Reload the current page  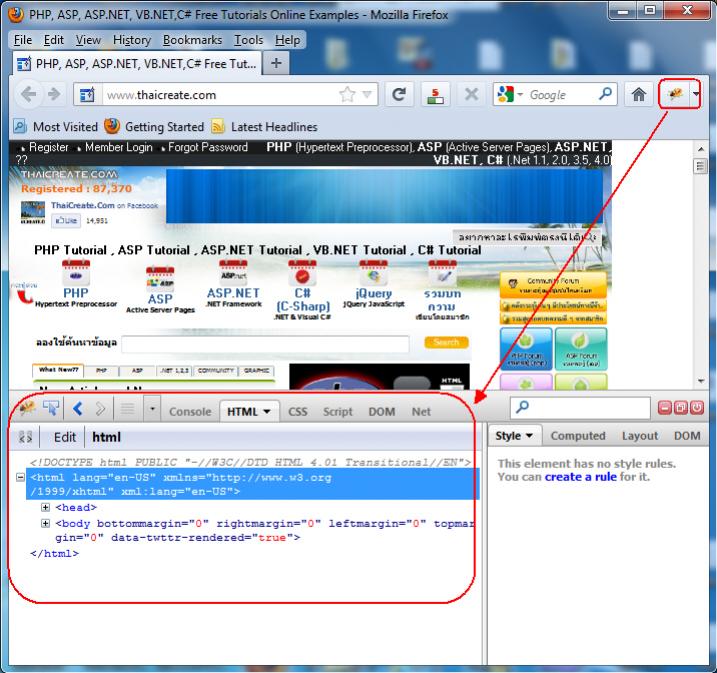click(399, 95)
